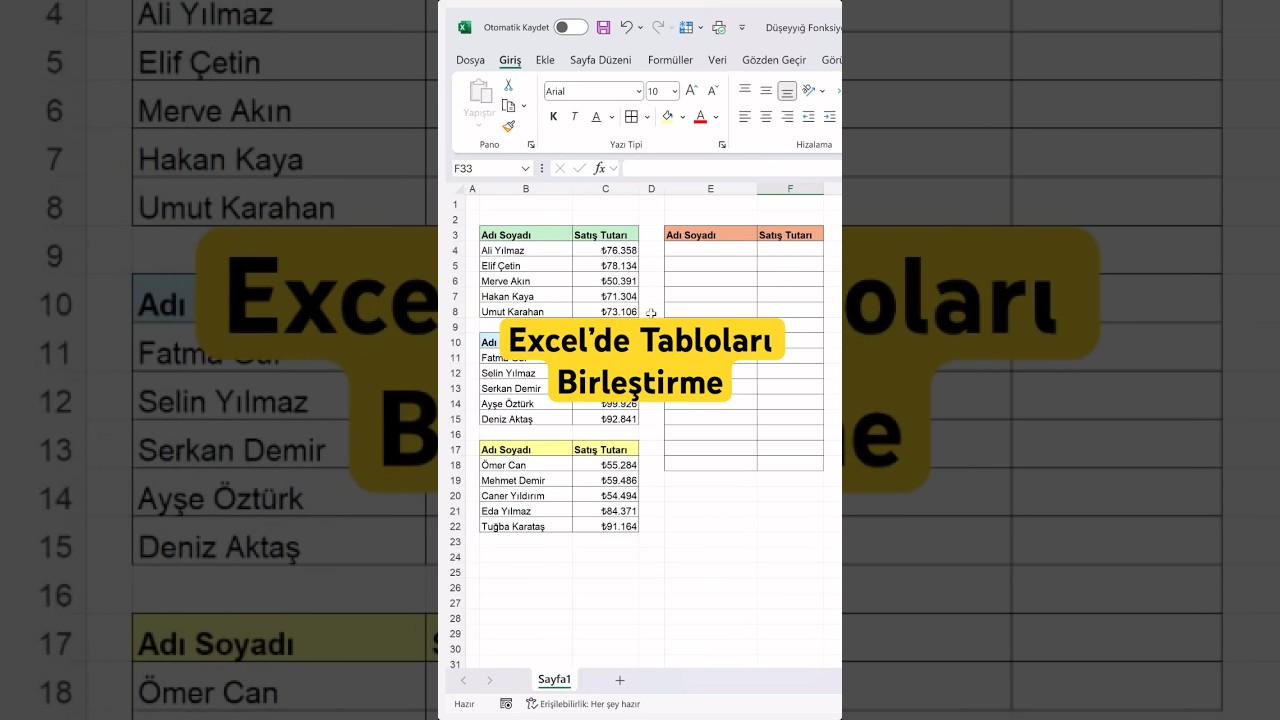Screen dimensions: 1280x720
Task: Select column E header
Action: click(x=711, y=189)
